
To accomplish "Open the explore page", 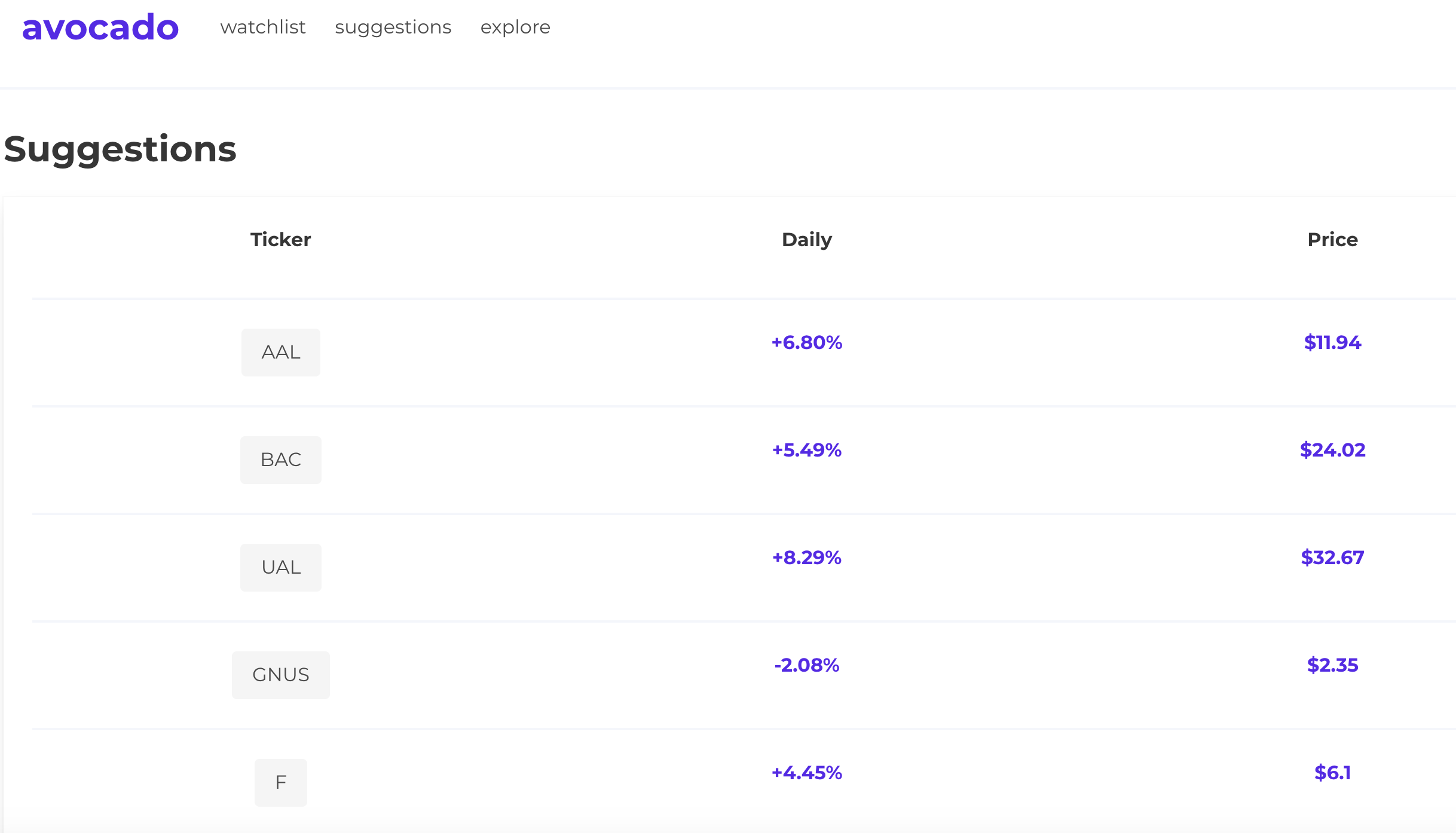I will pyautogui.click(x=515, y=27).
